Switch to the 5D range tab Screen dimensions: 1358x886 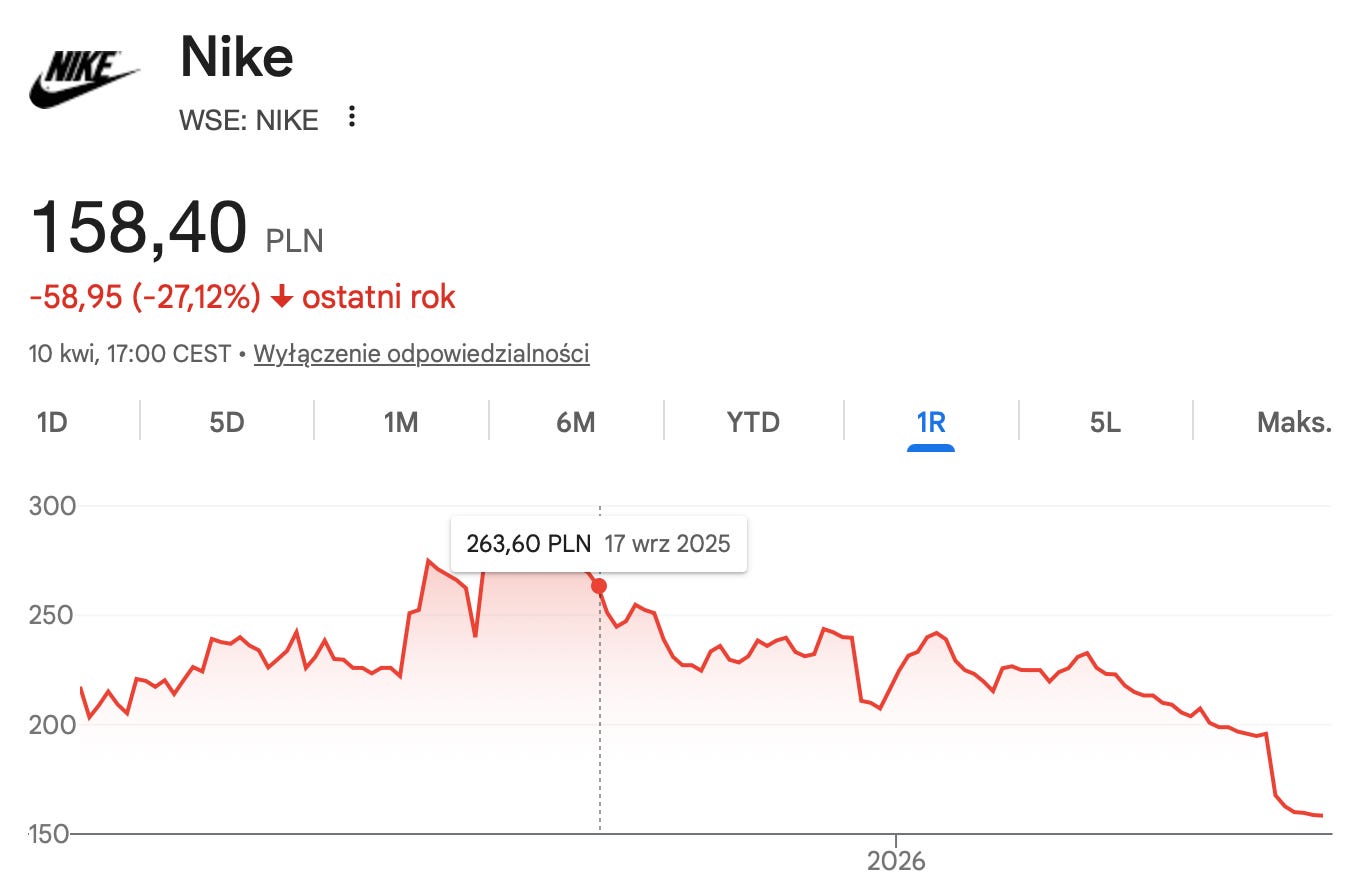point(227,422)
